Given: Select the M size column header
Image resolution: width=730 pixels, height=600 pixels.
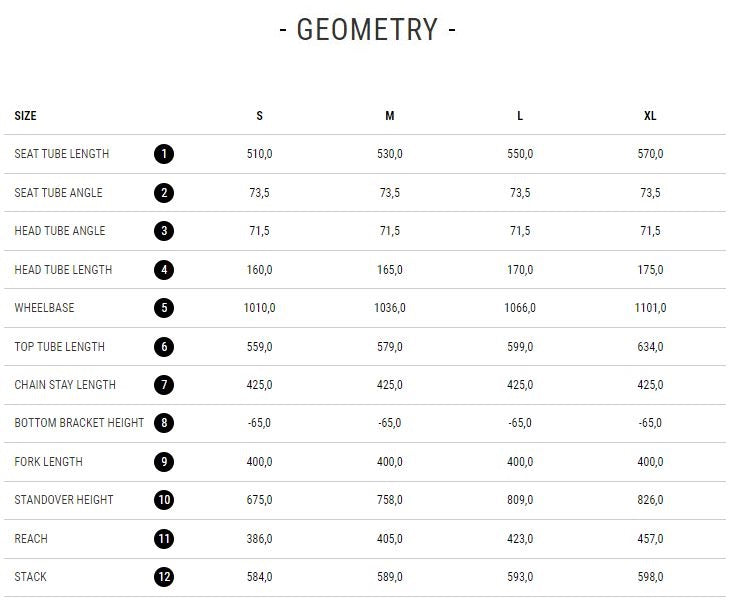Looking at the screenshot, I should click(x=390, y=116).
